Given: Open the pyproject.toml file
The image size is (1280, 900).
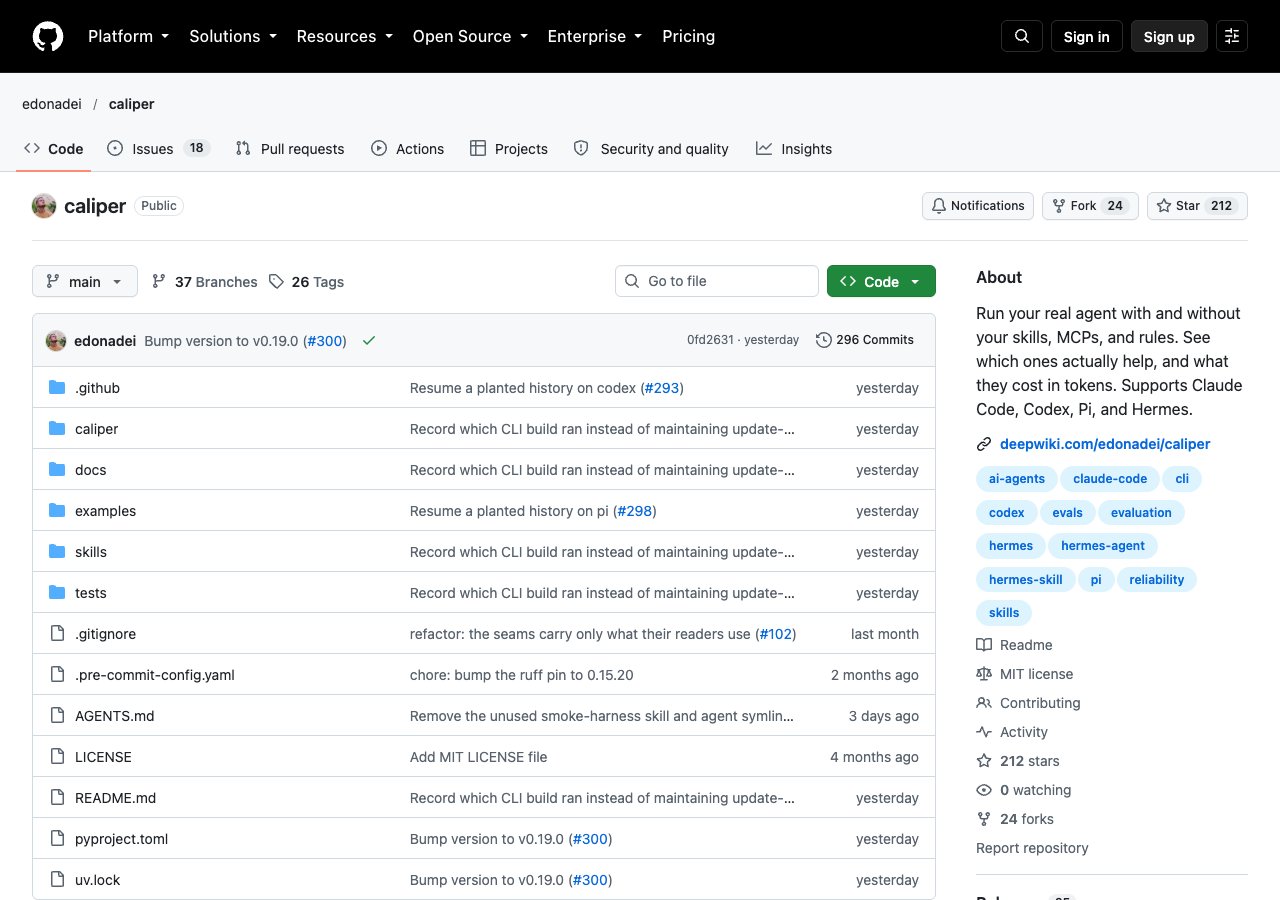Looking at the screenshot, I should [122, 839].
